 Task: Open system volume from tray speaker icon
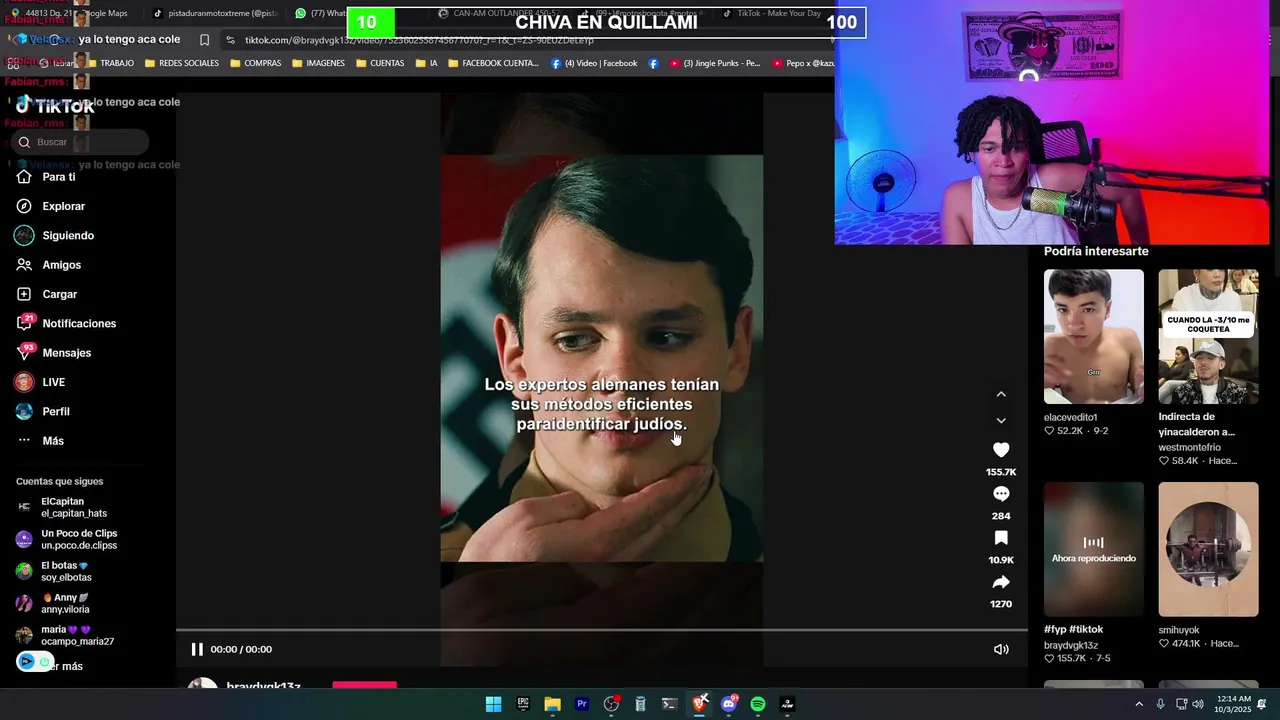1198,704
